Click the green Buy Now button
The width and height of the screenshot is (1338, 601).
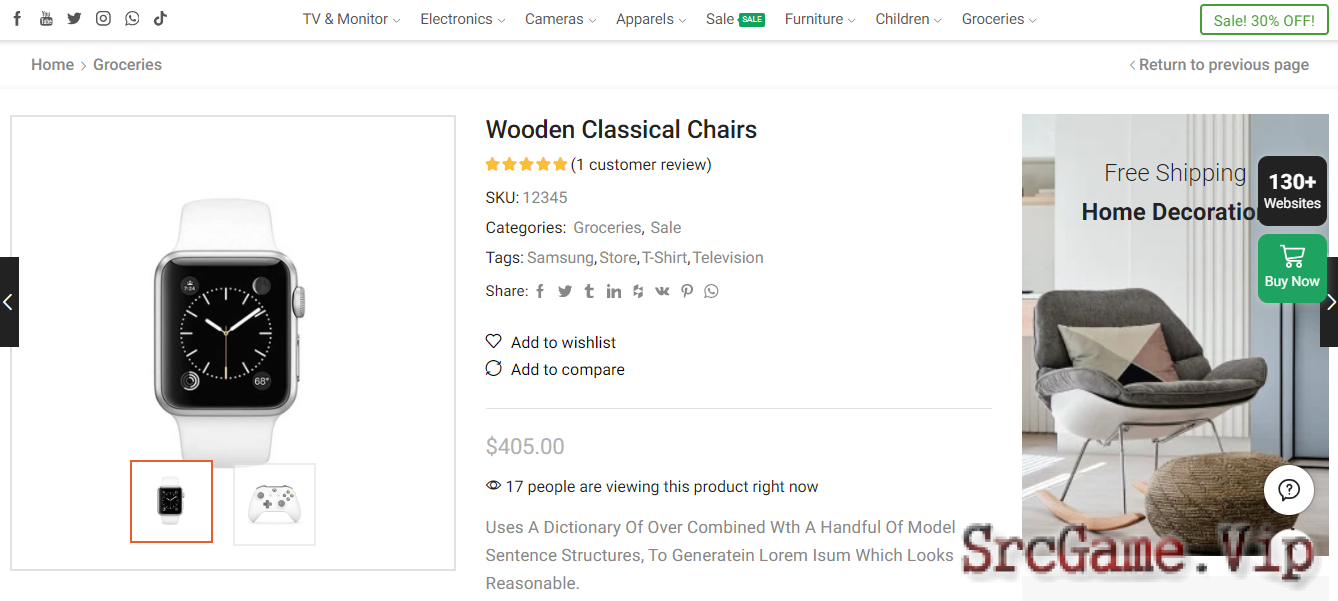tap(1292, 268)
